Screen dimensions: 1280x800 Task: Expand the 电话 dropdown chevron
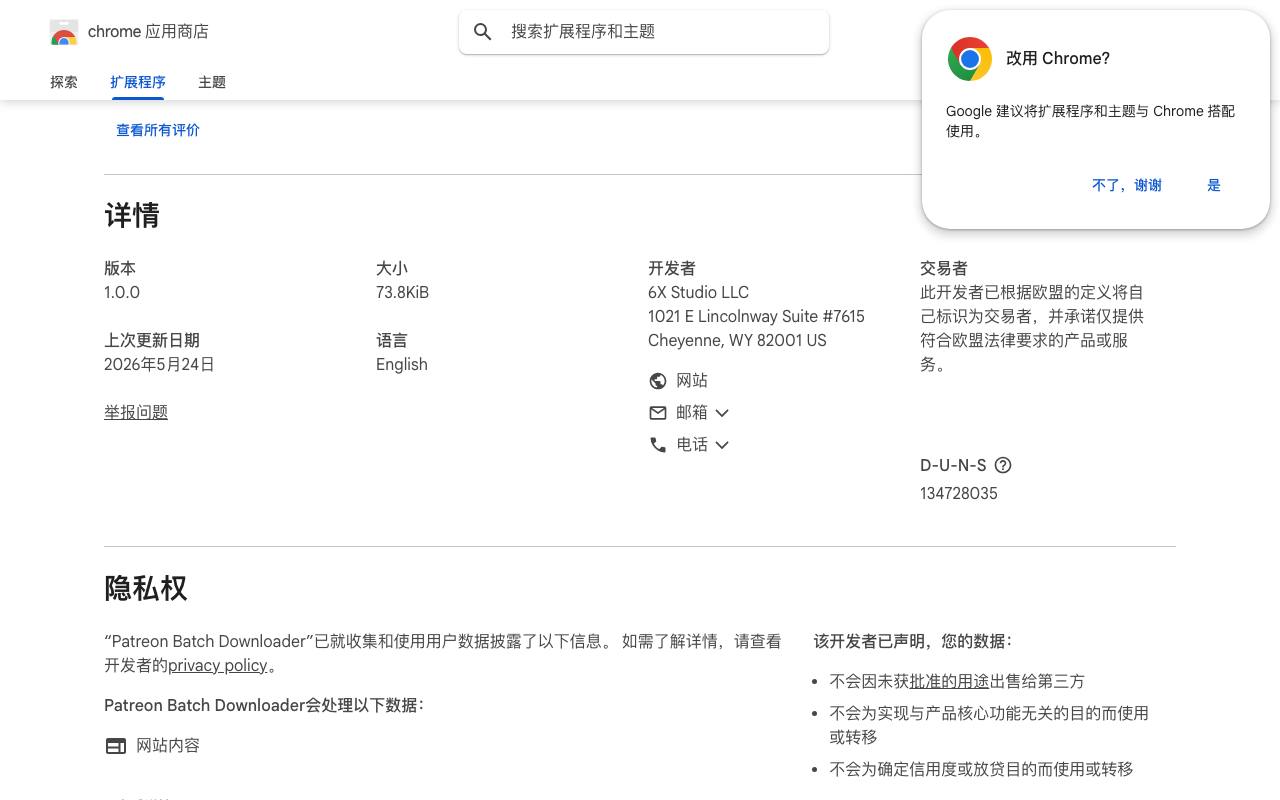tap(722, 445)
